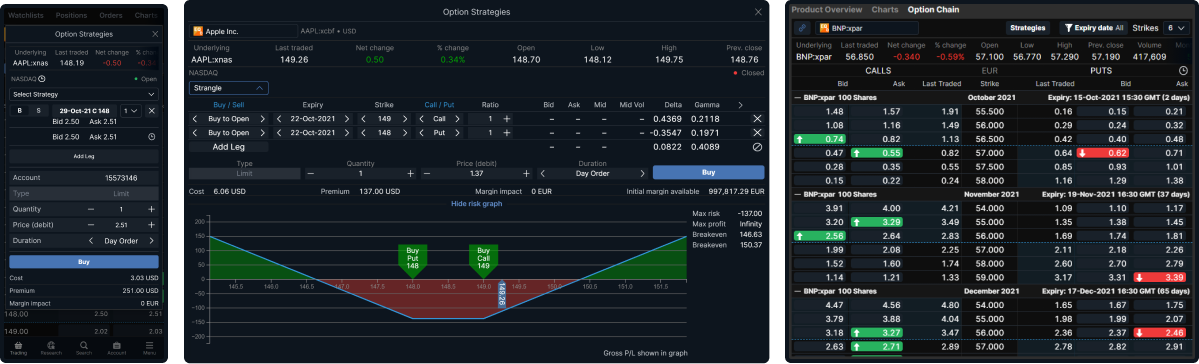Viewport: 1199px width, 364px height.
Task: Switch to the Positions tab
Action: (x=71, y=15)
